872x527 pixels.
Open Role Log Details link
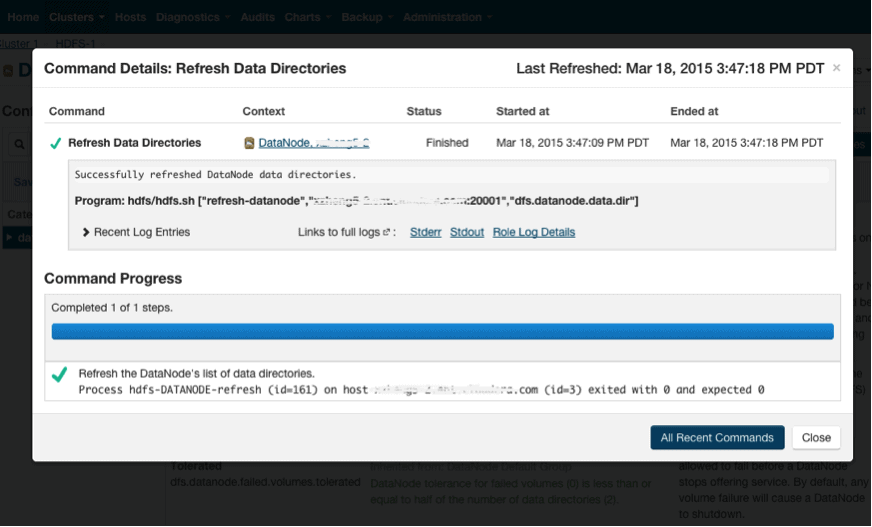(533, 232)
